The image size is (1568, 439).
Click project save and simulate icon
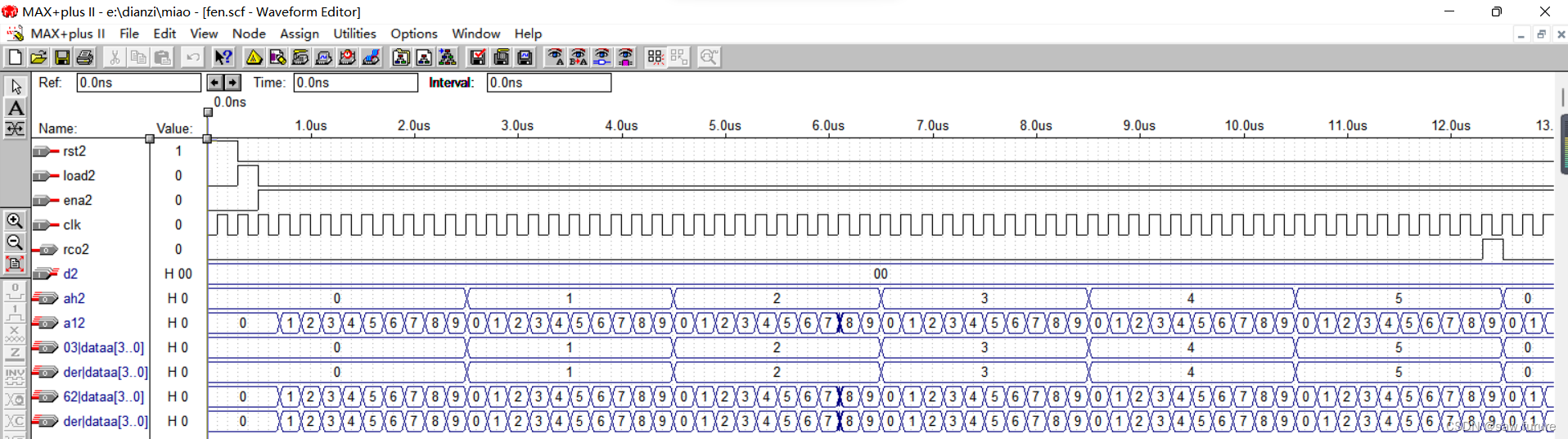[x=525, y=57]
